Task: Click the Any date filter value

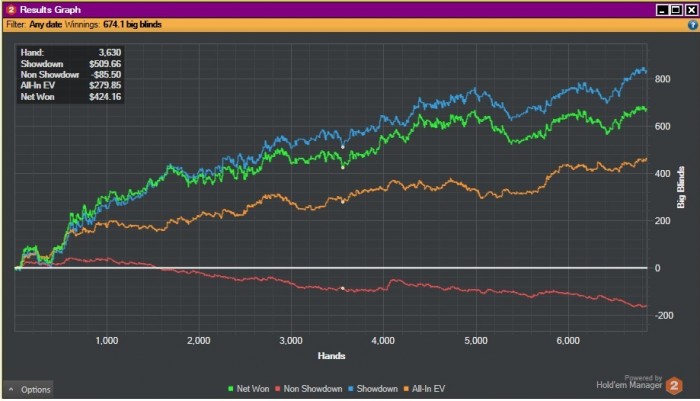Action: point(46,25)
